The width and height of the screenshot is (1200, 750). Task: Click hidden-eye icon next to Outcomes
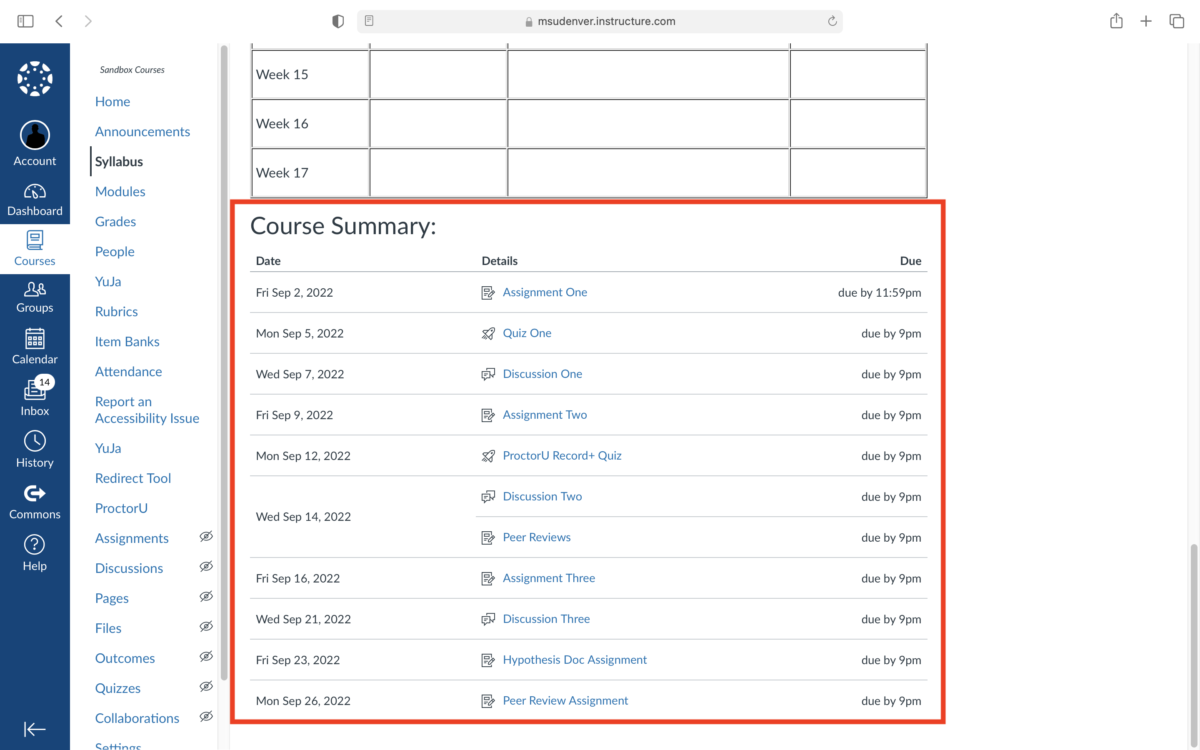(206, 657)
